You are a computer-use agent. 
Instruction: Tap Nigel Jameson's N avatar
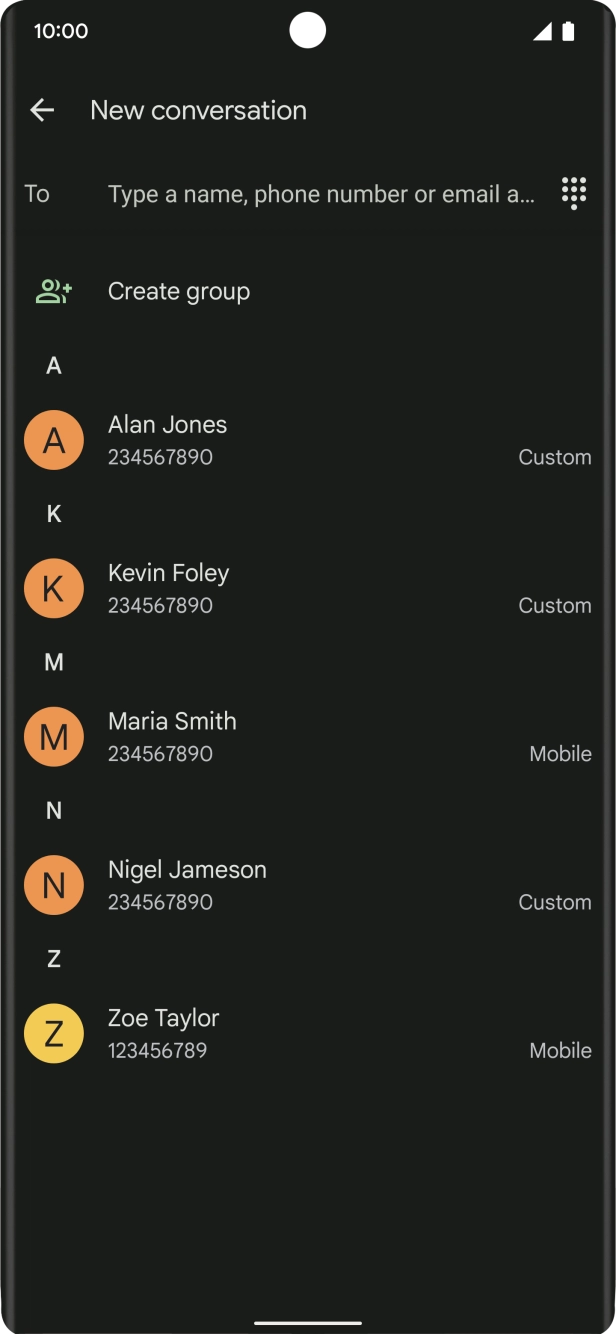[x=54, y=885]
